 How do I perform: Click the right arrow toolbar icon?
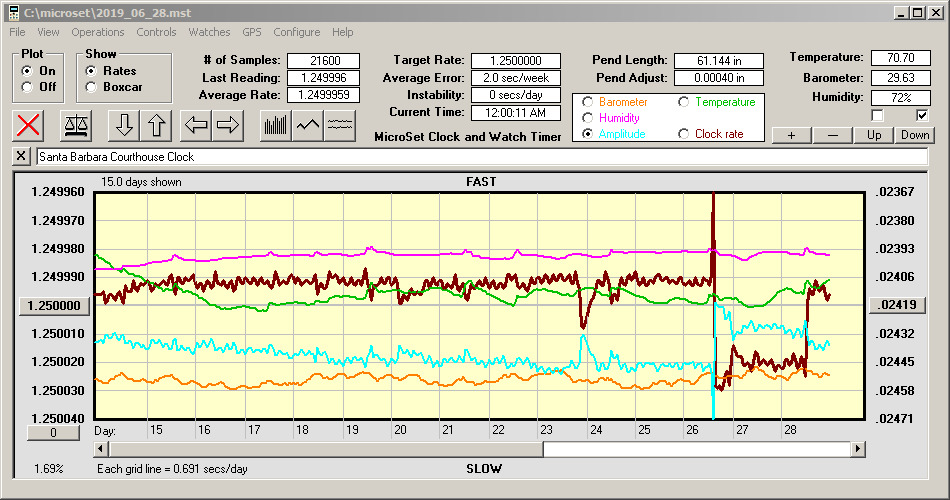click(228, 125)
